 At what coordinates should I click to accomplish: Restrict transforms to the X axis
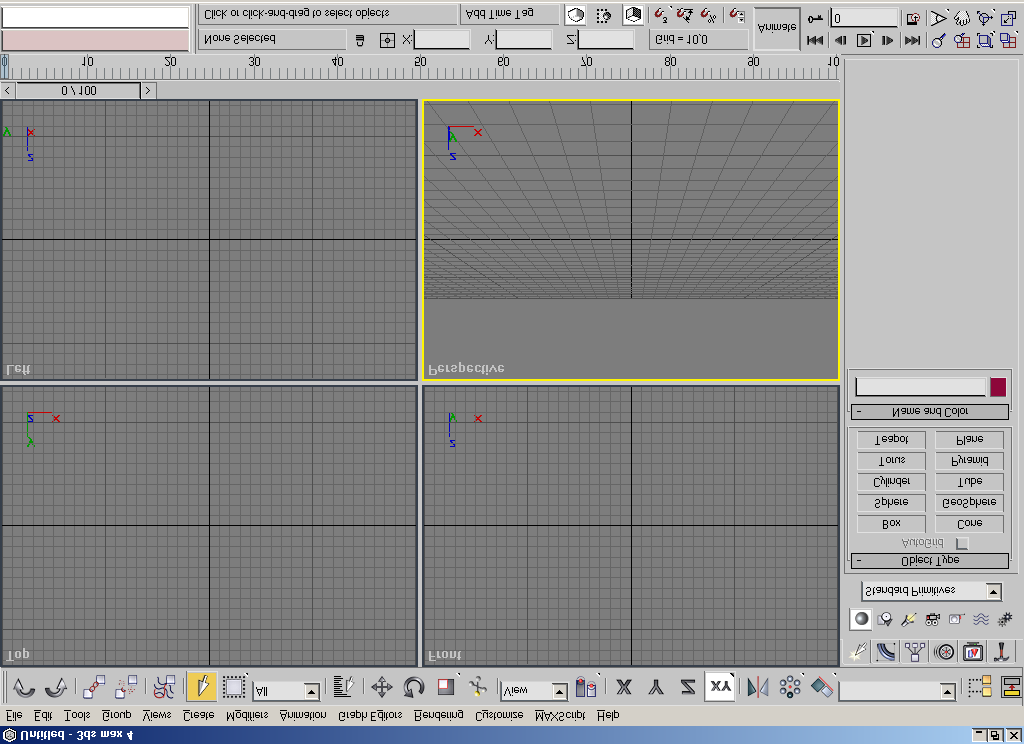tap(624, 687)
